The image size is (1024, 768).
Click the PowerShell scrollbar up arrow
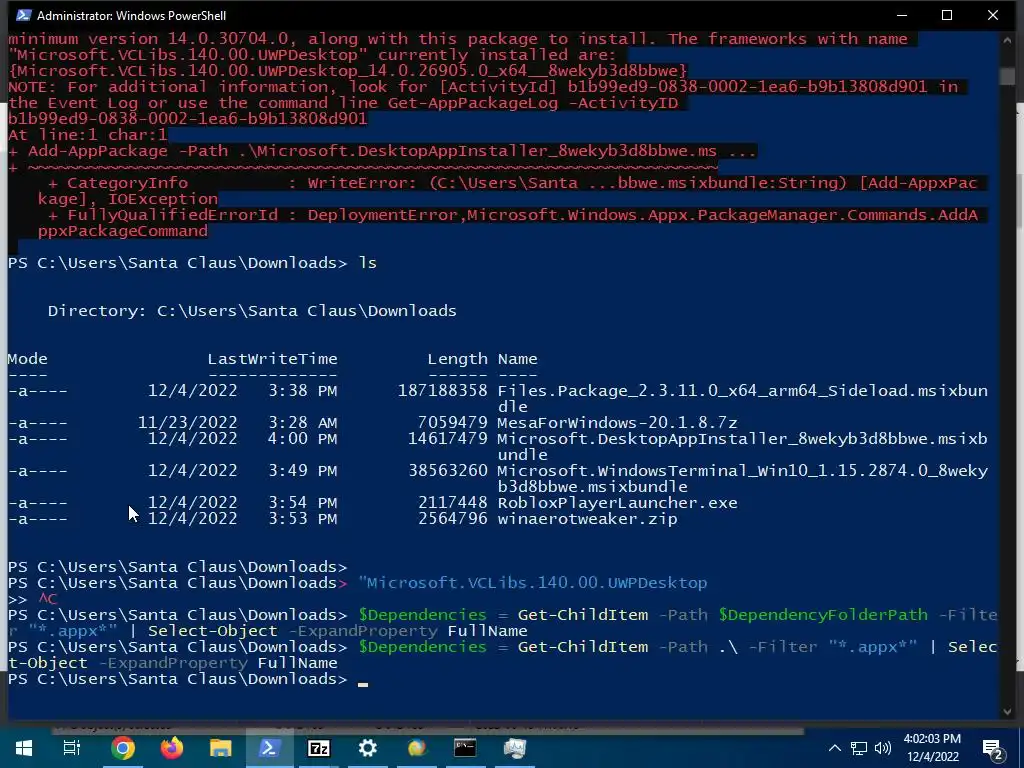(1007, 39)
